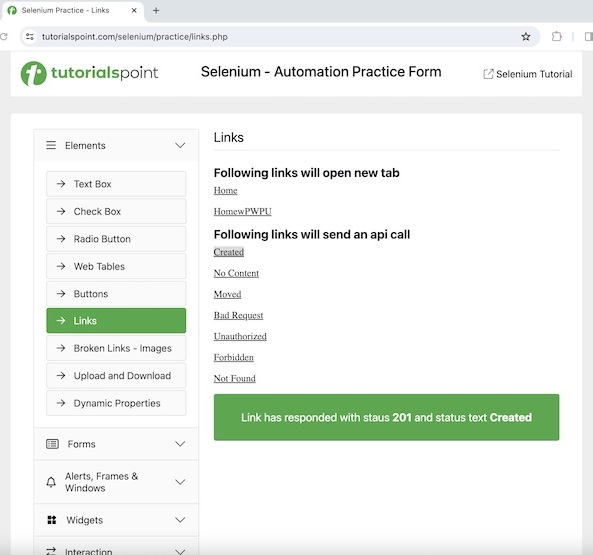Collapse the Elements section chevron
Viewport: 593px width, 555px height.
click(x=180, y=146)
